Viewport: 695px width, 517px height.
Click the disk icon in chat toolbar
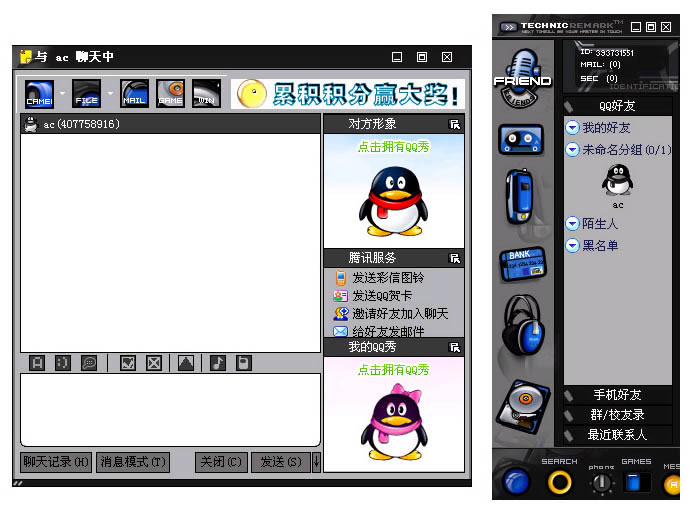tap(243, 363)
